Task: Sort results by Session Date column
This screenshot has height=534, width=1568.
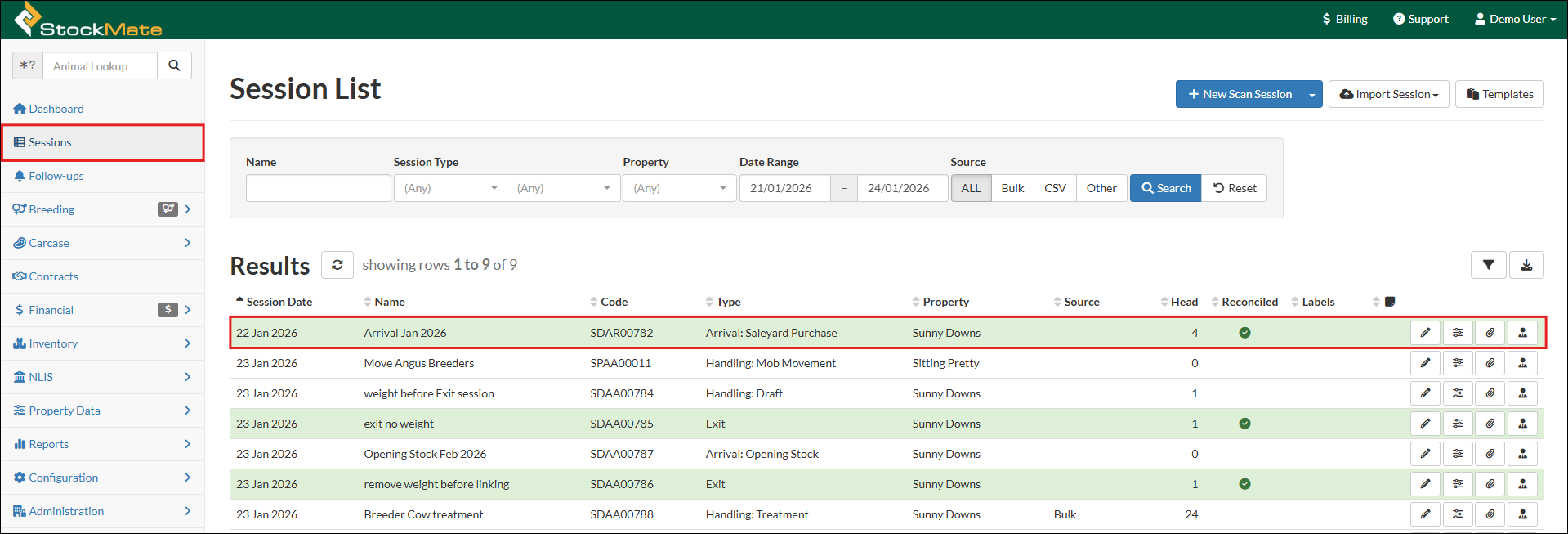Action: (x=279, y=302)
